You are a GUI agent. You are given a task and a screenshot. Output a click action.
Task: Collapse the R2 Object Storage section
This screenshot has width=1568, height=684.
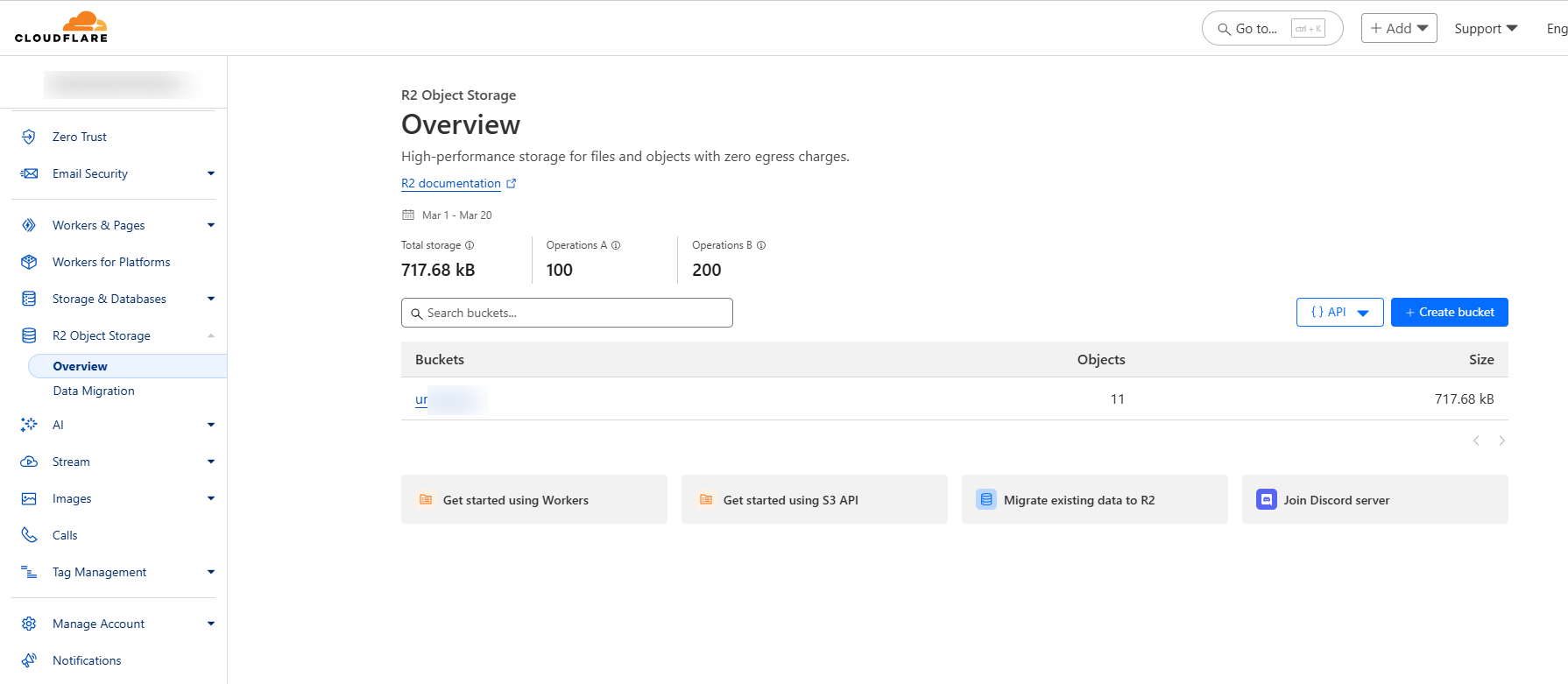210,335
